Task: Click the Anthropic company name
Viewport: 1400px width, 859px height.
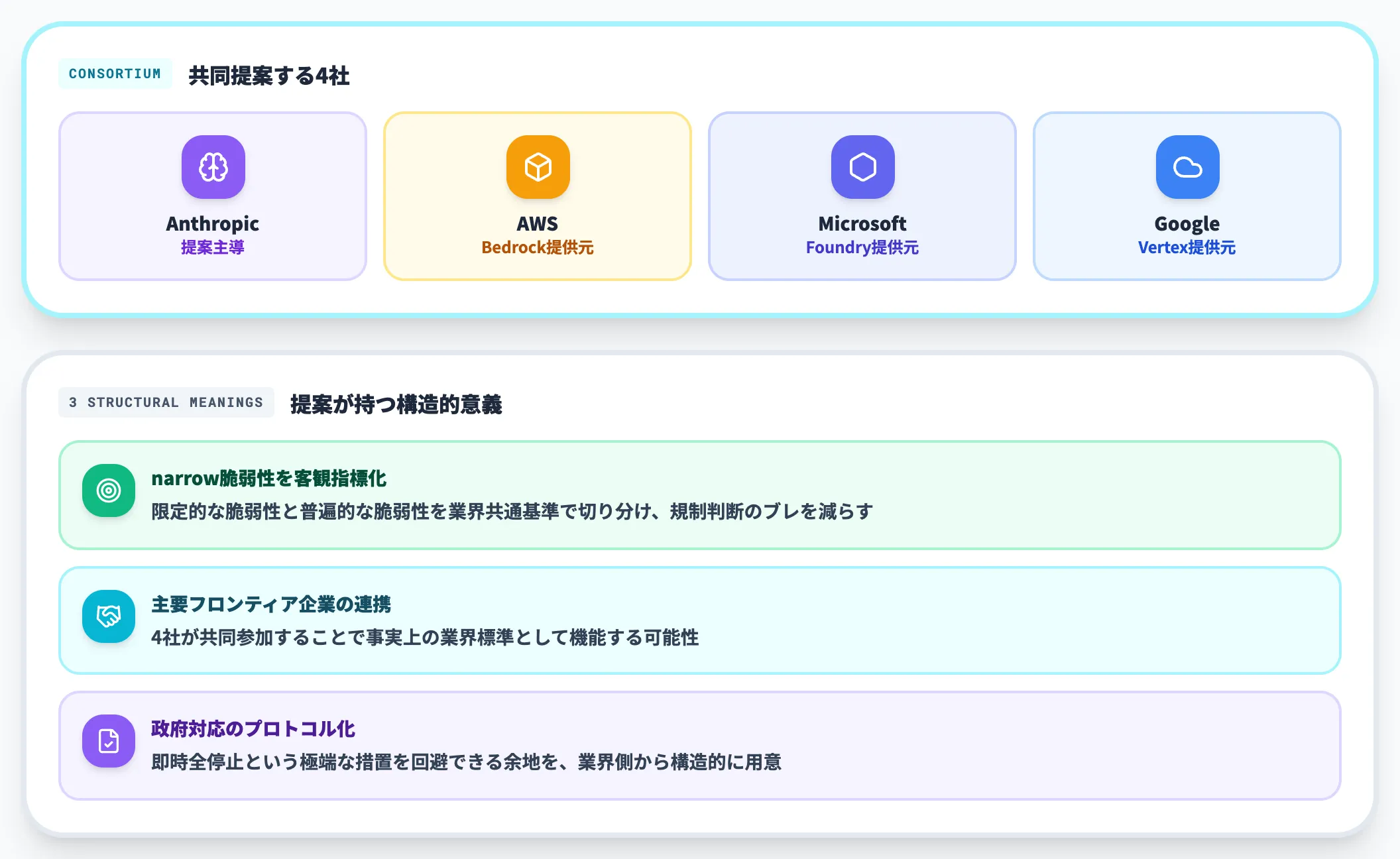Action: point(213,224)
